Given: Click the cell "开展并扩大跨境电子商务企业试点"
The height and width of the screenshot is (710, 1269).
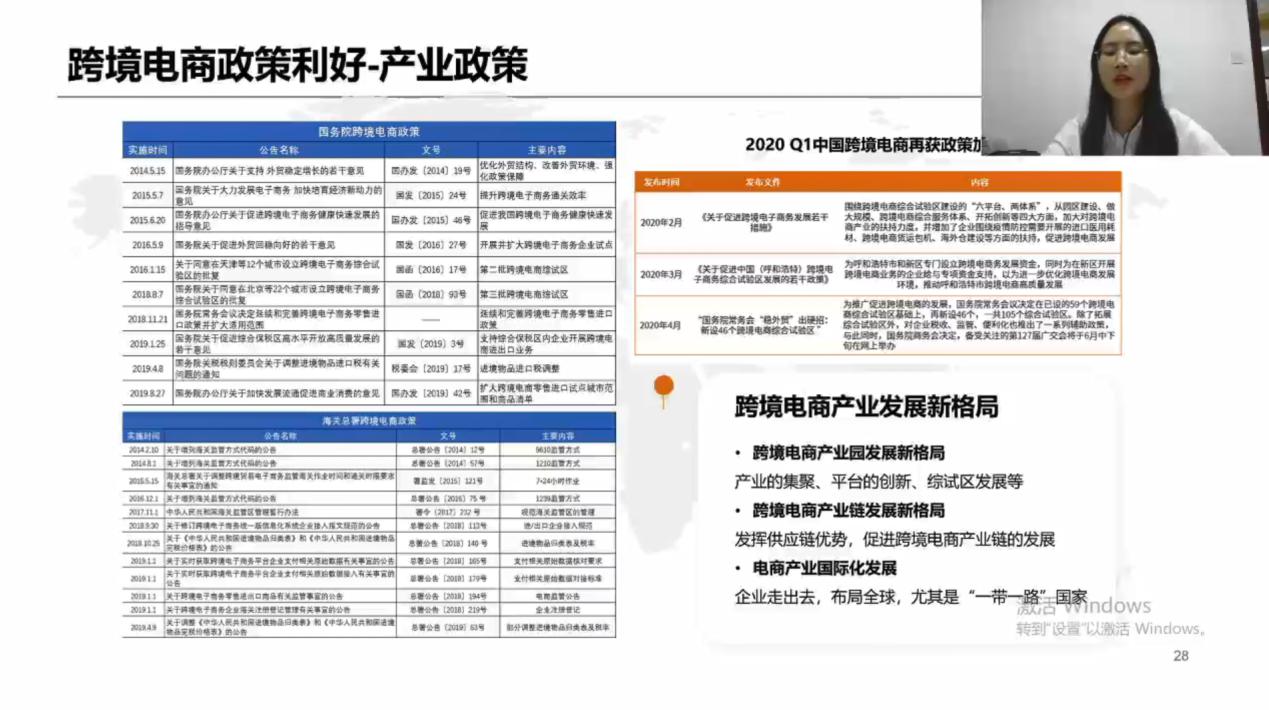Looking at the screenshot, I should (546, 245).
